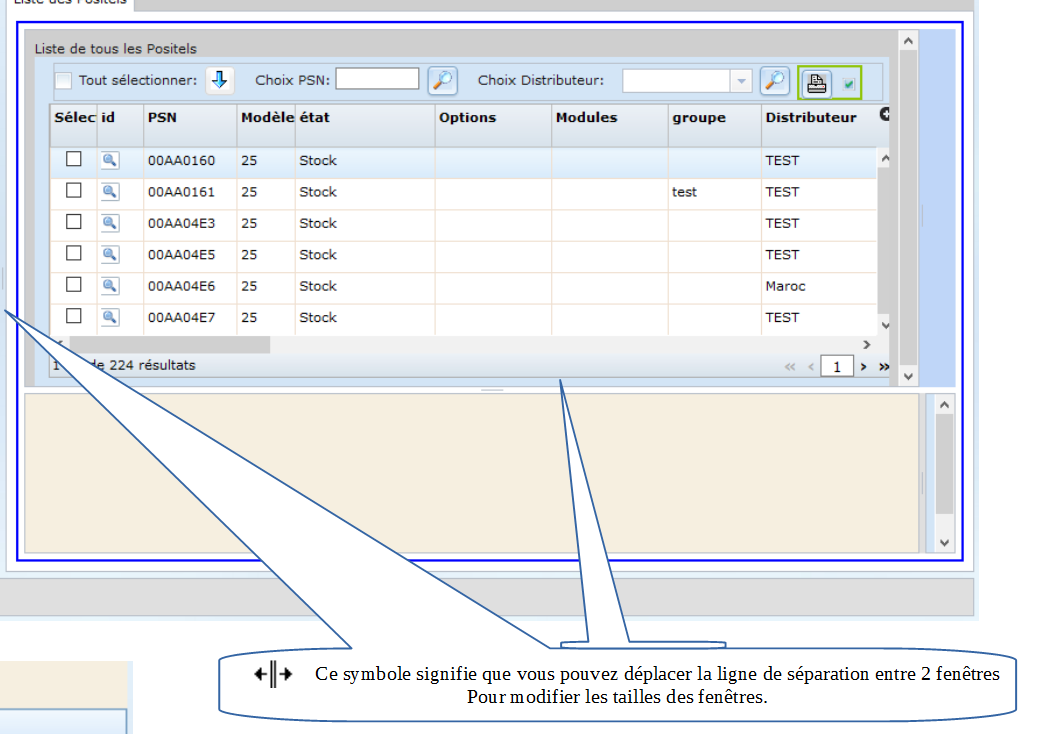Click the page number input box

(x=837, y=367)
